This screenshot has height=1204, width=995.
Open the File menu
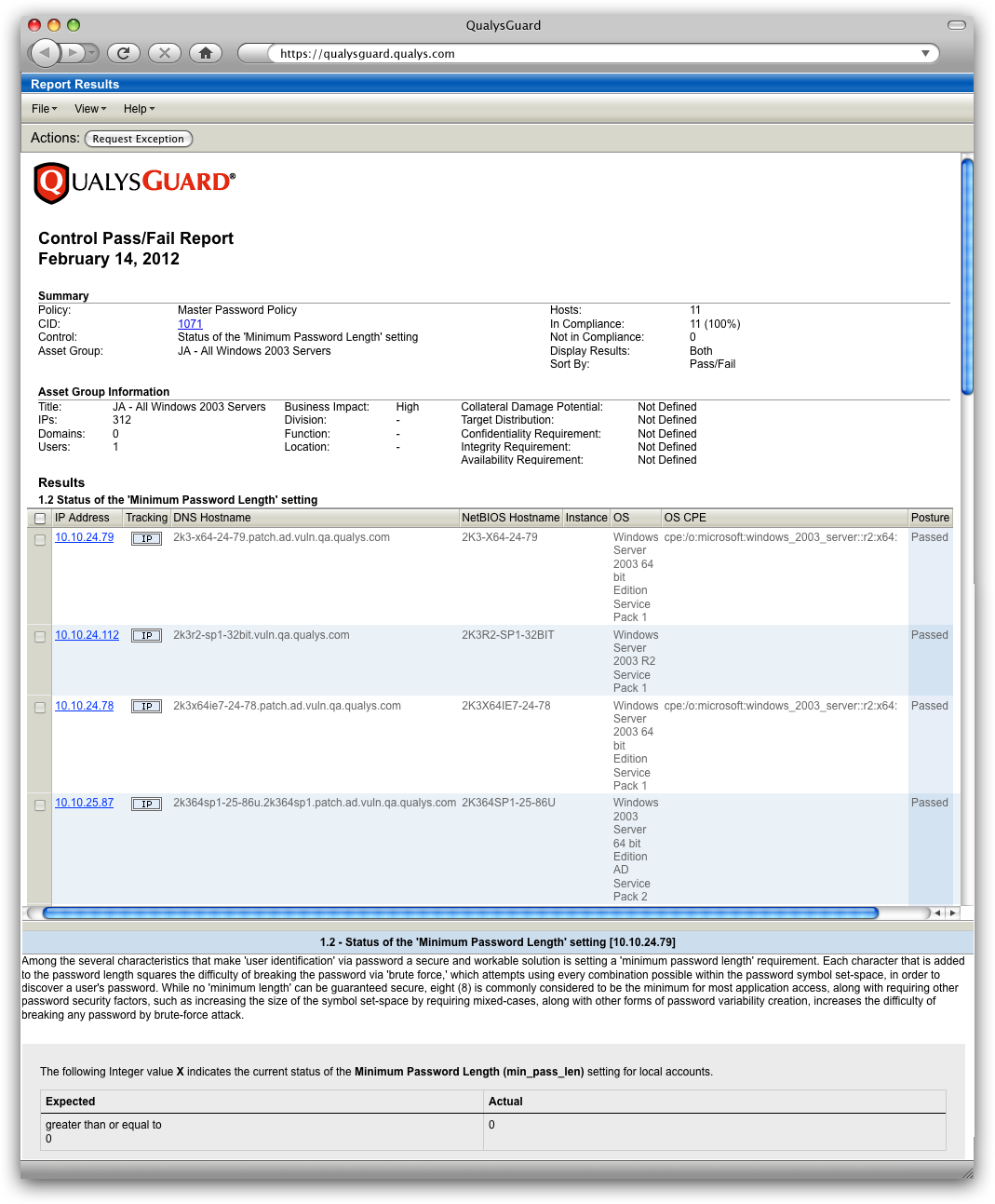point(45,109)
